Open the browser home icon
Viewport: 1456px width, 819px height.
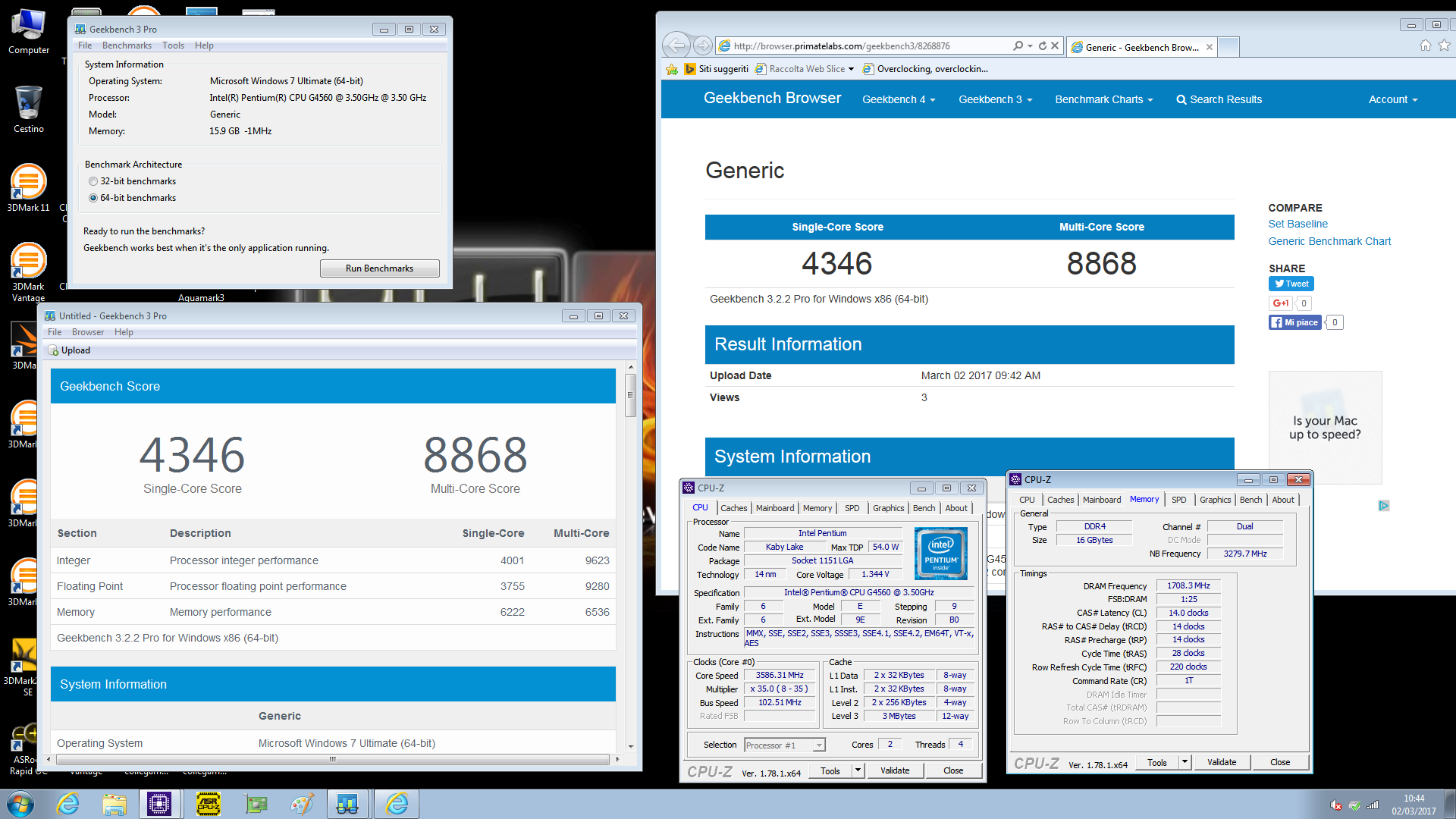(x=1426, y=45)
